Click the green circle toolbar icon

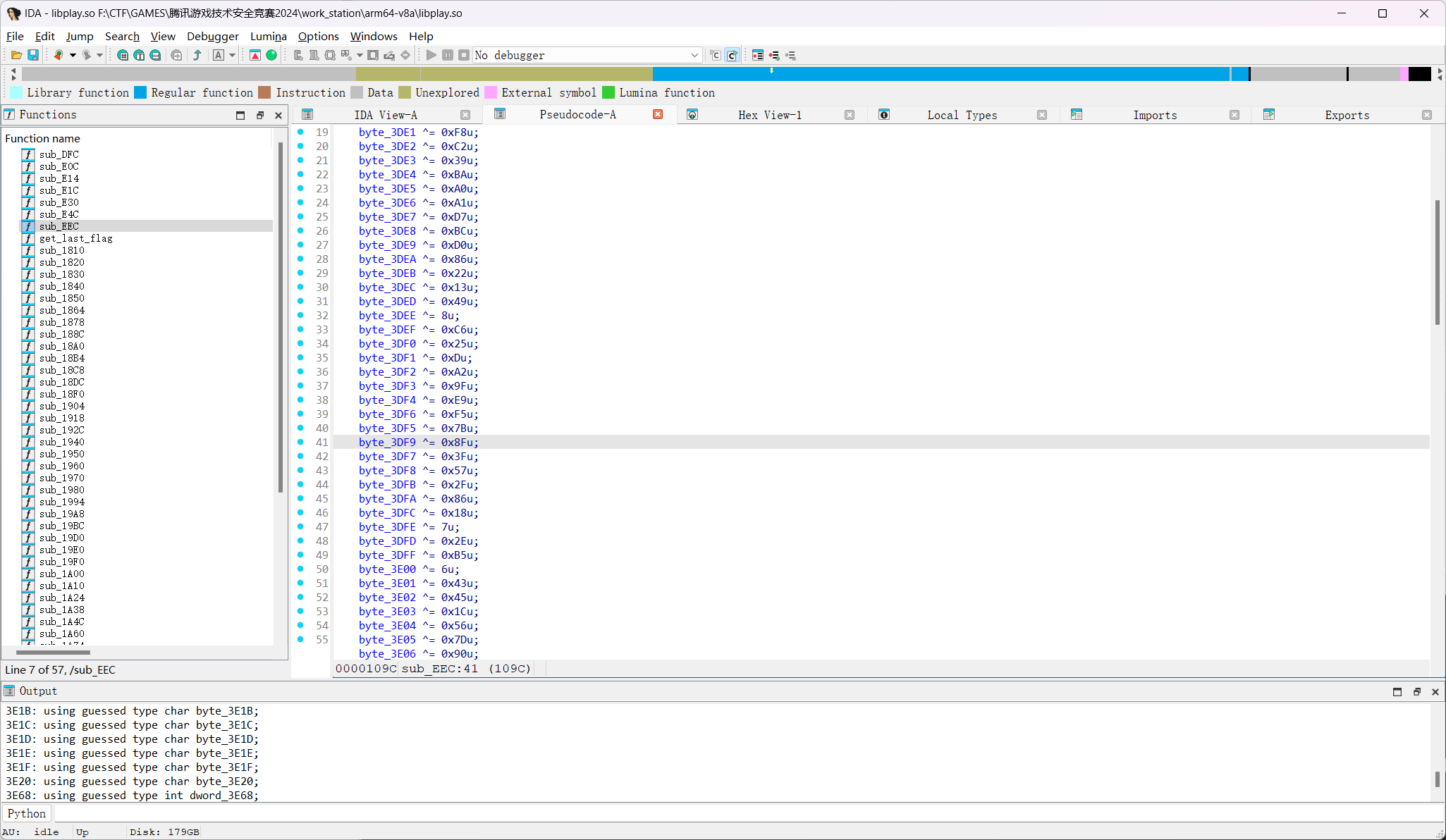271,55
